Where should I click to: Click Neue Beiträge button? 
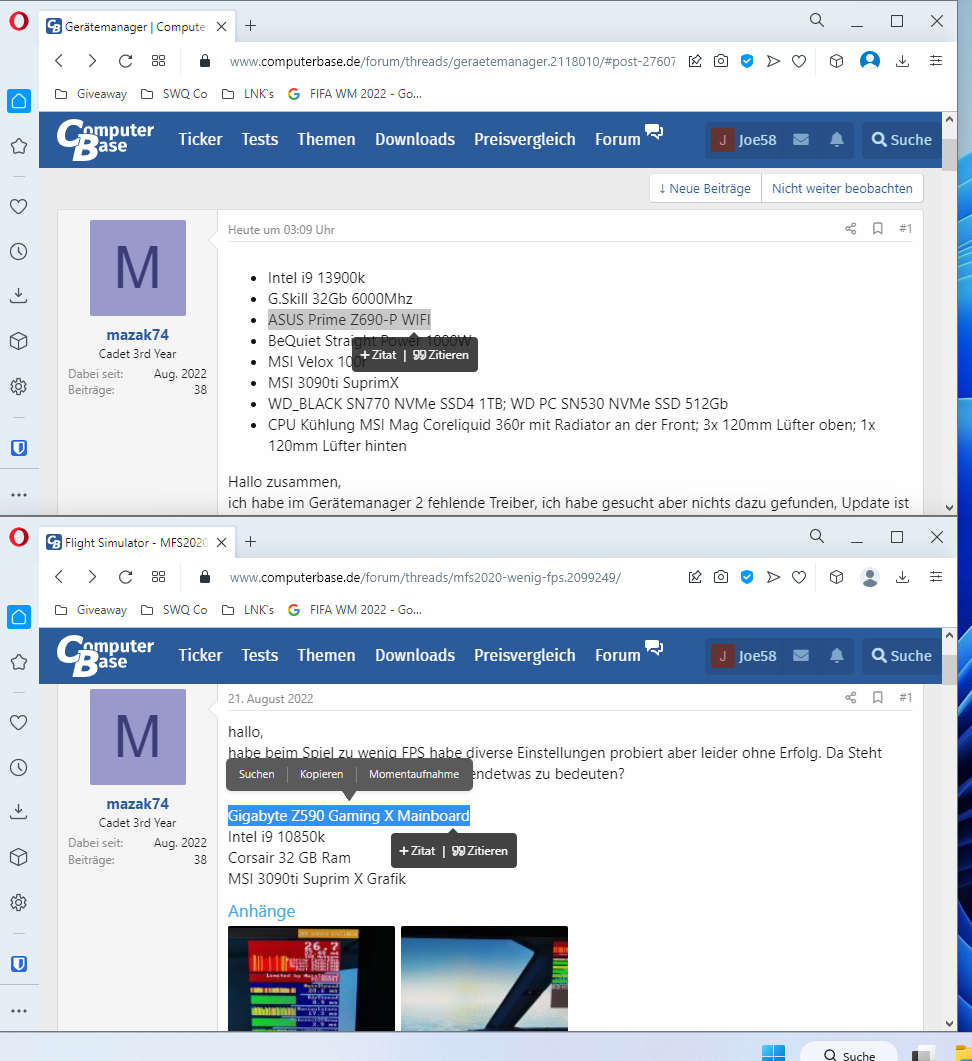tap(705, 188)
